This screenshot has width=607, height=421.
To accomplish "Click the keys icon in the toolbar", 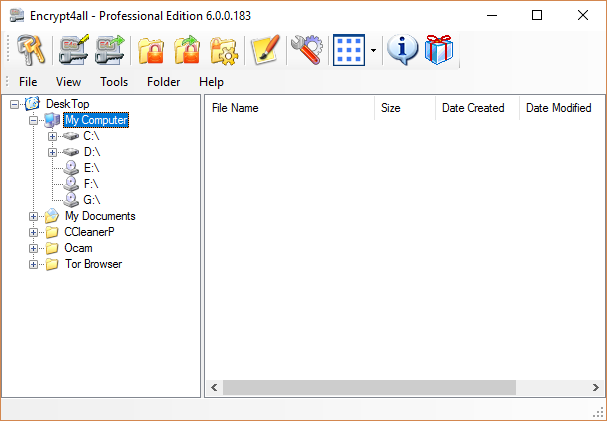I will point(31,50).
